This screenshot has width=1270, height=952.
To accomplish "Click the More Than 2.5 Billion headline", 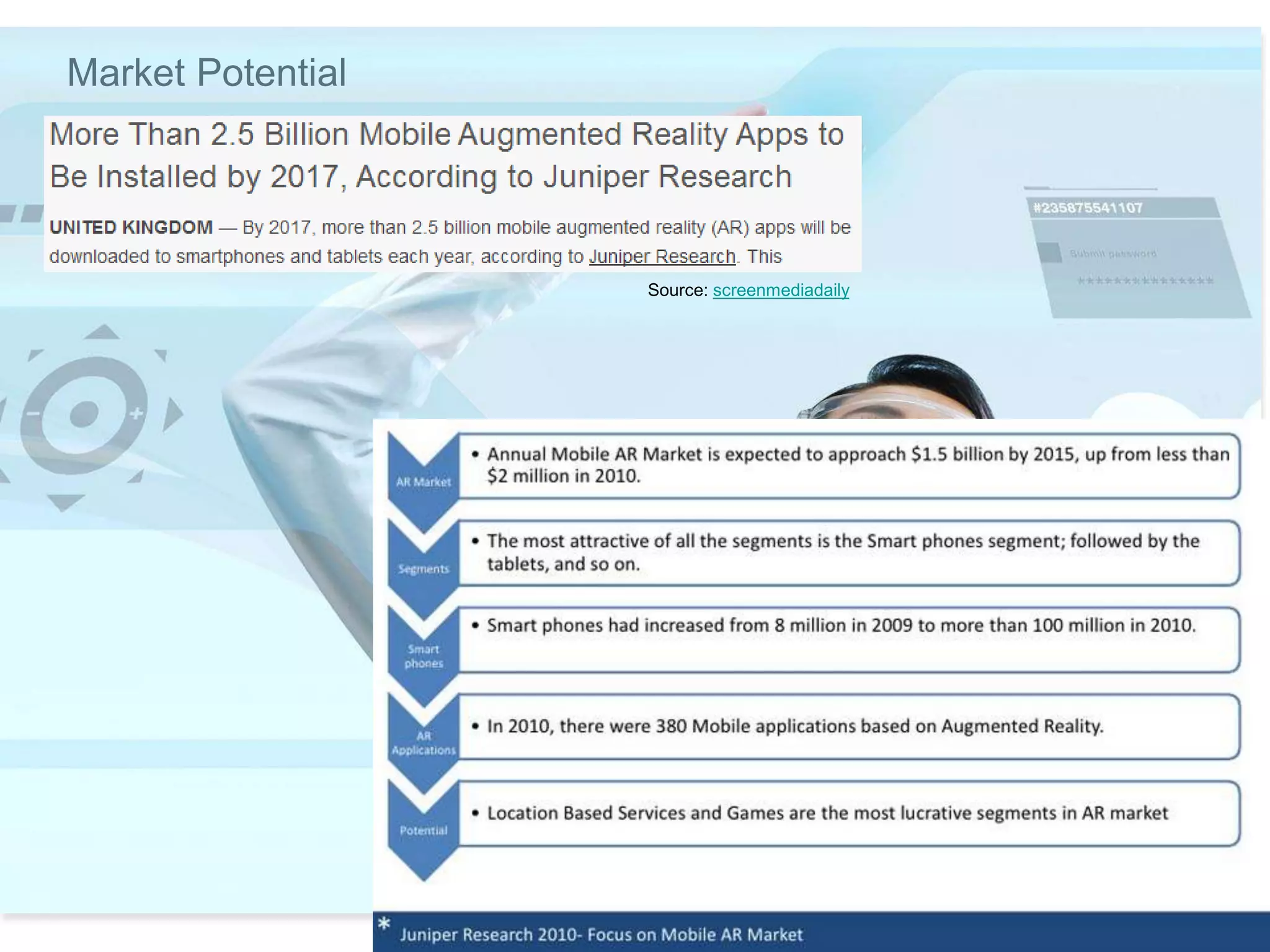I will point(446,155).
